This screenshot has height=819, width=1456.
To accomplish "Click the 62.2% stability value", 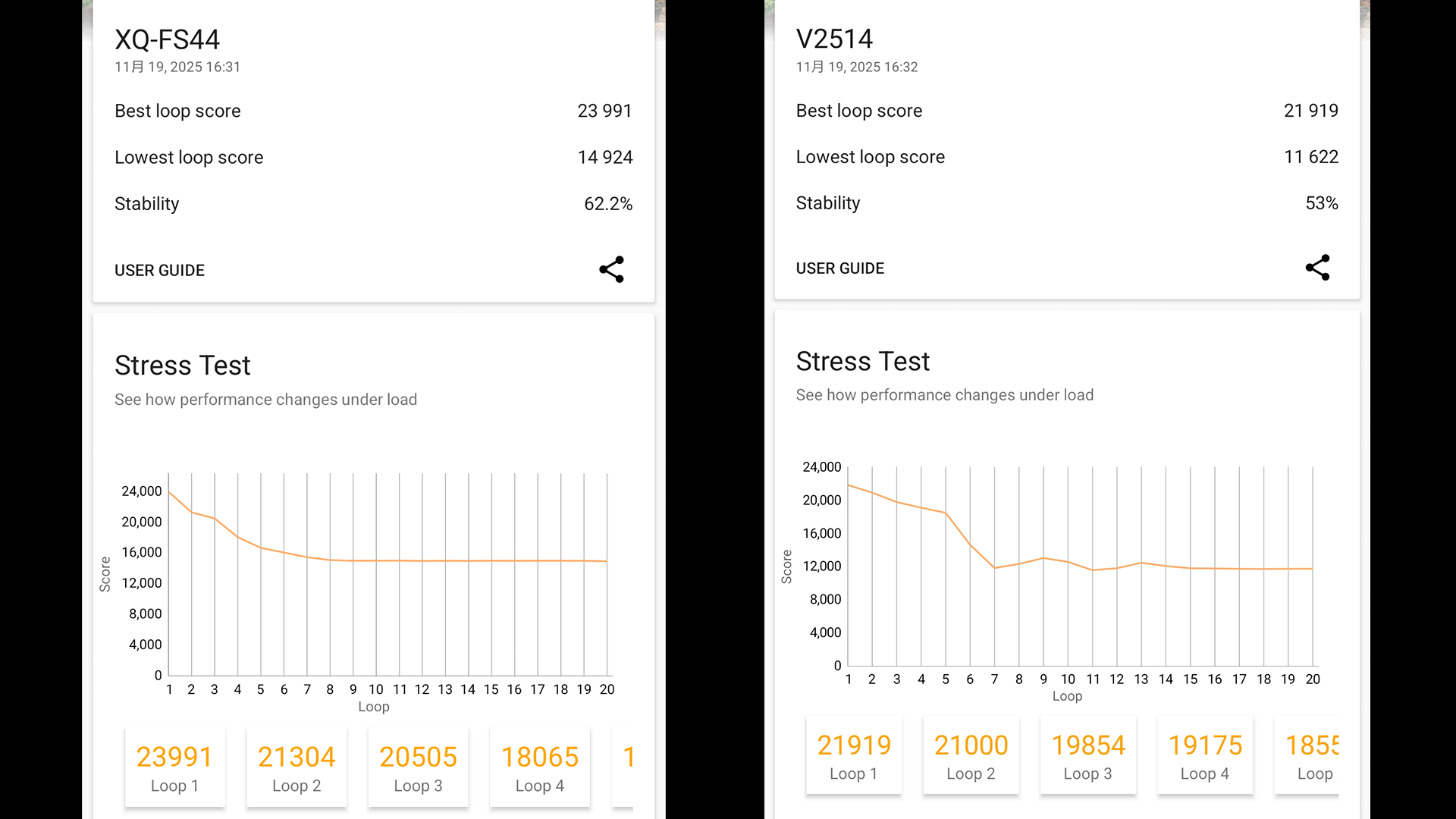I will click(607, 204).
